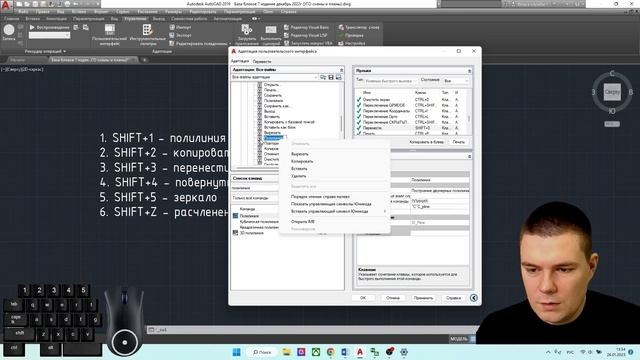The width and height of the screenshot is (640, 360).
Task: Open the Только все команды filter dropdown
Action: click(255, 198)
